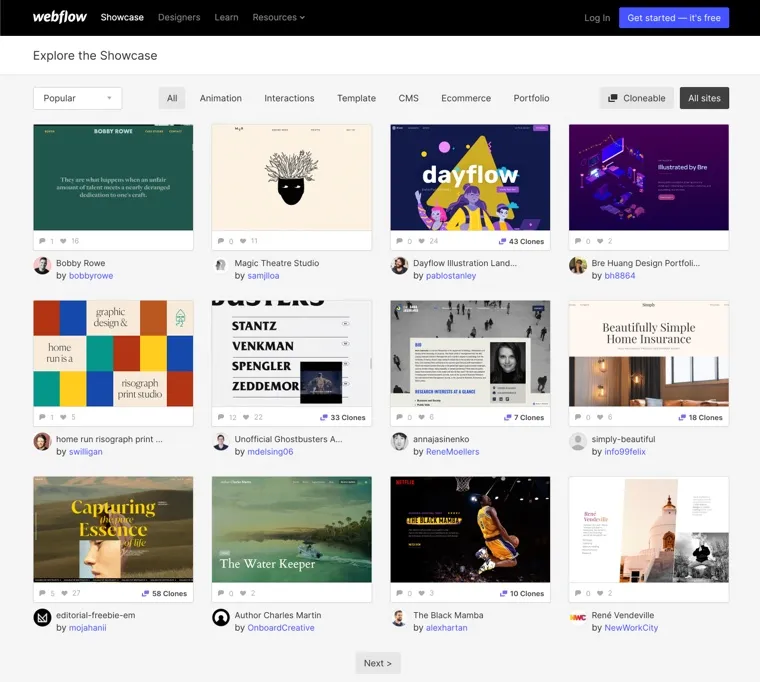Like the annajasinenko site
Image resolution: width=760 pixels, height=682 pixels.
click(422, 417)
